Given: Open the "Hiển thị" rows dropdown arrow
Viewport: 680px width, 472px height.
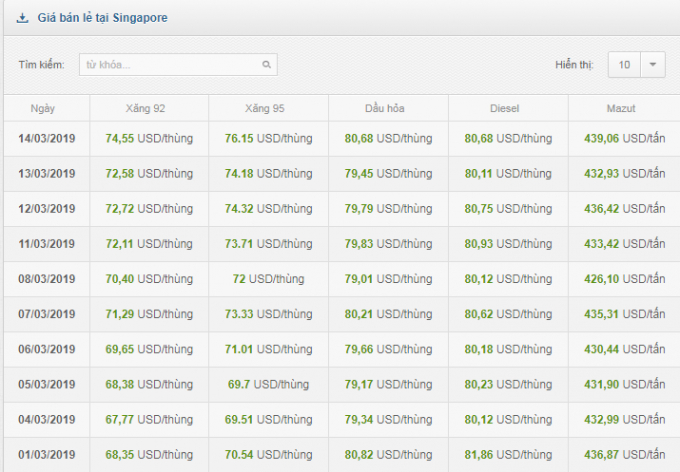Looking at the screenshot, I should (x=652, y=65).
